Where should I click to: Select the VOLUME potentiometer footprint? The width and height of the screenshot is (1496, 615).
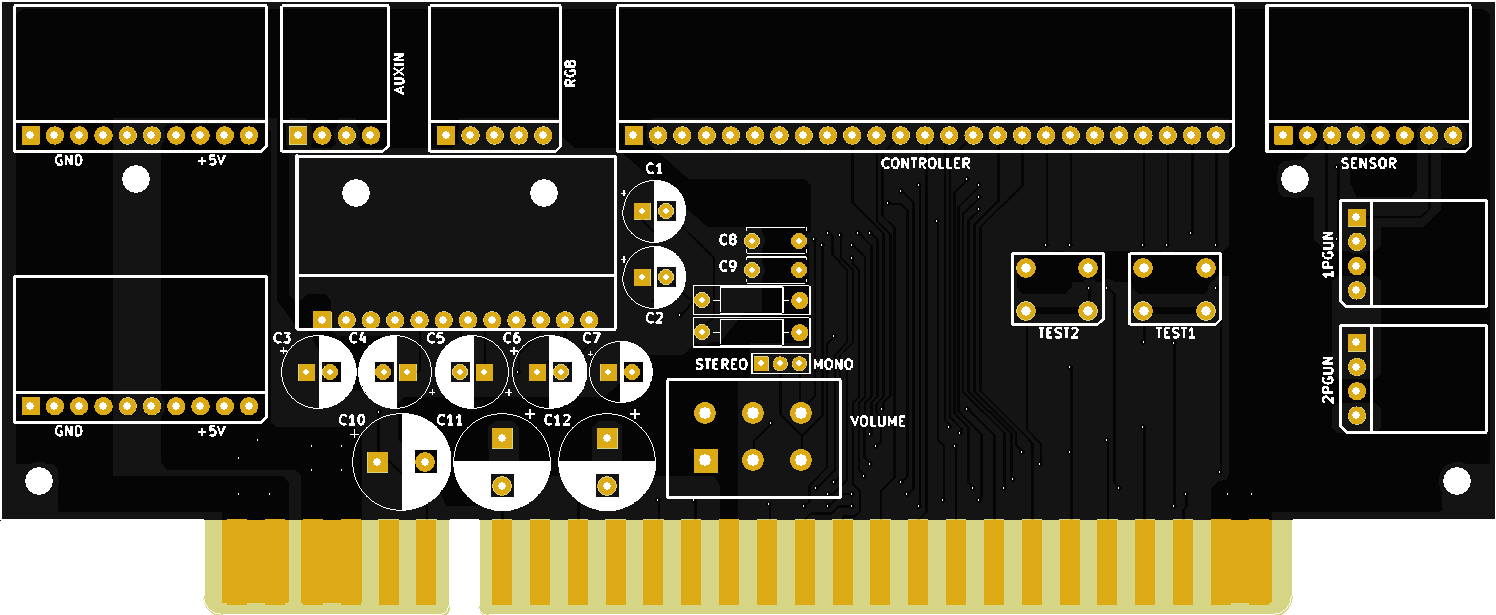(x=754, y=438)
